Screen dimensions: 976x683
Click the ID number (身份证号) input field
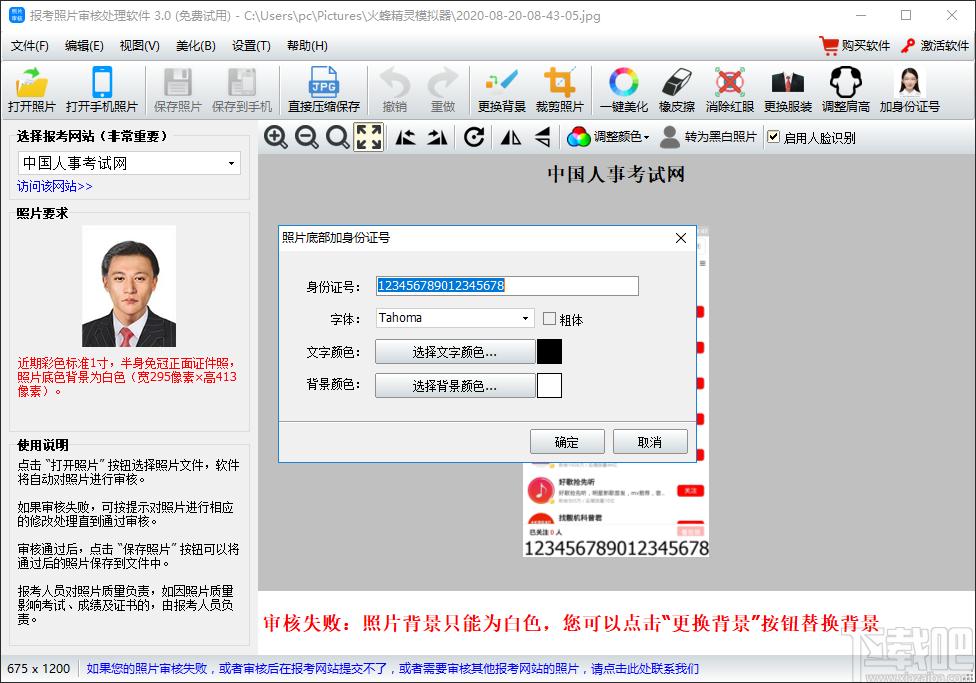pos(506,286)
